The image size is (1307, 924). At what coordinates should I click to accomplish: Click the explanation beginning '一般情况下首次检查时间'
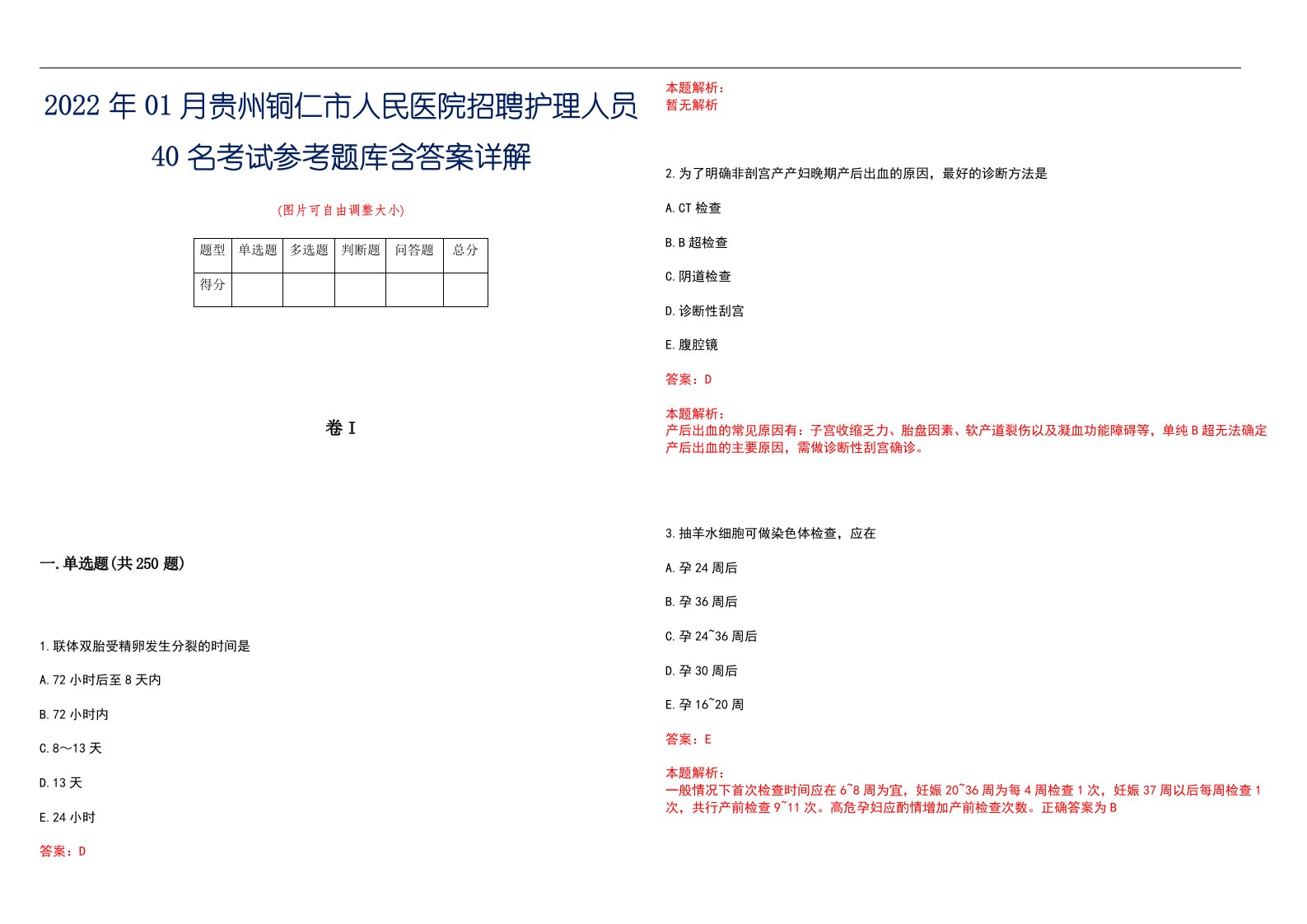point(964,799)
